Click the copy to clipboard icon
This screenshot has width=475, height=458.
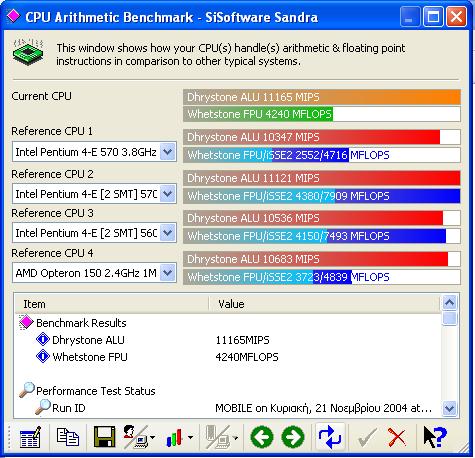tap(68, 437)
